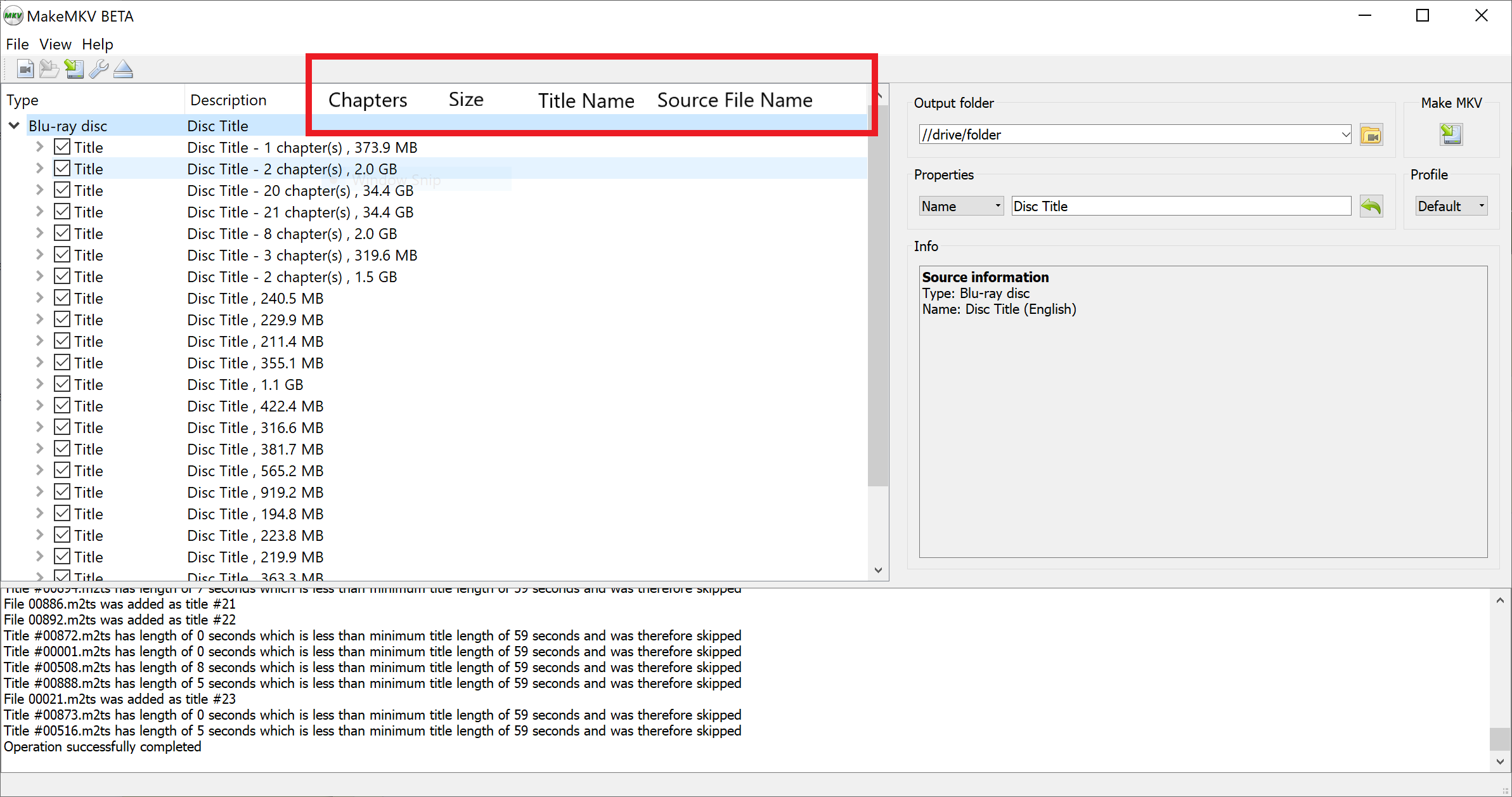The width and height of the screenshot is (1512, 797).
Task: Expand the 373.9 MB title row
Action: pyautogui.click(x=39, y=147)
